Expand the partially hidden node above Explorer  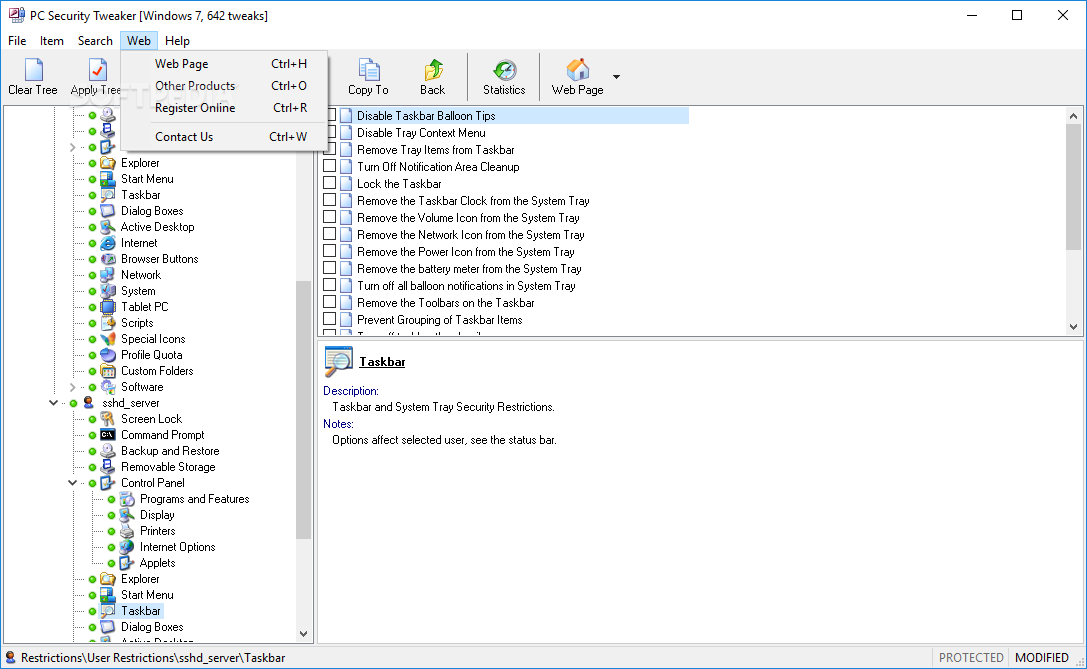[72, 147]
